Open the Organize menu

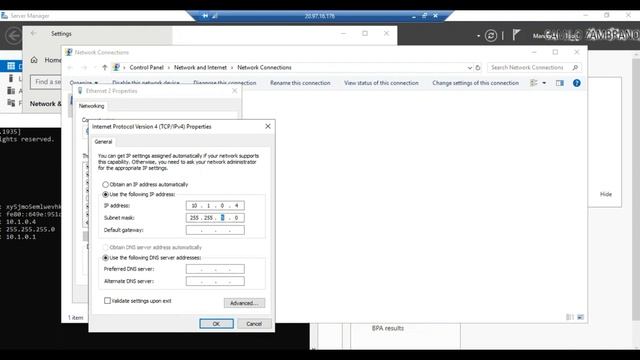coord(84,83)
